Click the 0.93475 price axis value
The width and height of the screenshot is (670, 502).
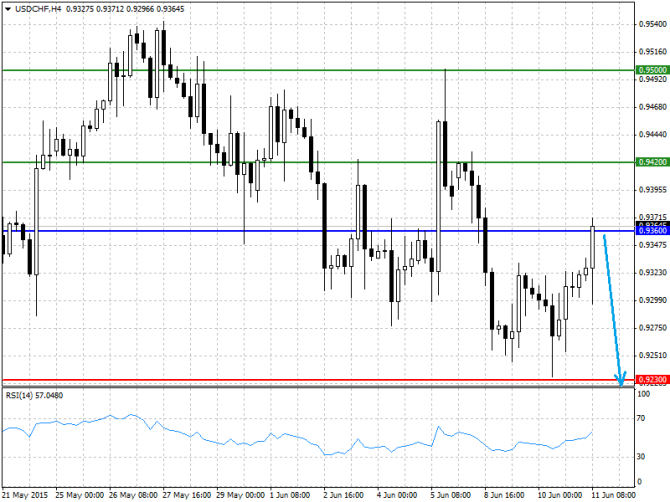(x=653, y=245)
